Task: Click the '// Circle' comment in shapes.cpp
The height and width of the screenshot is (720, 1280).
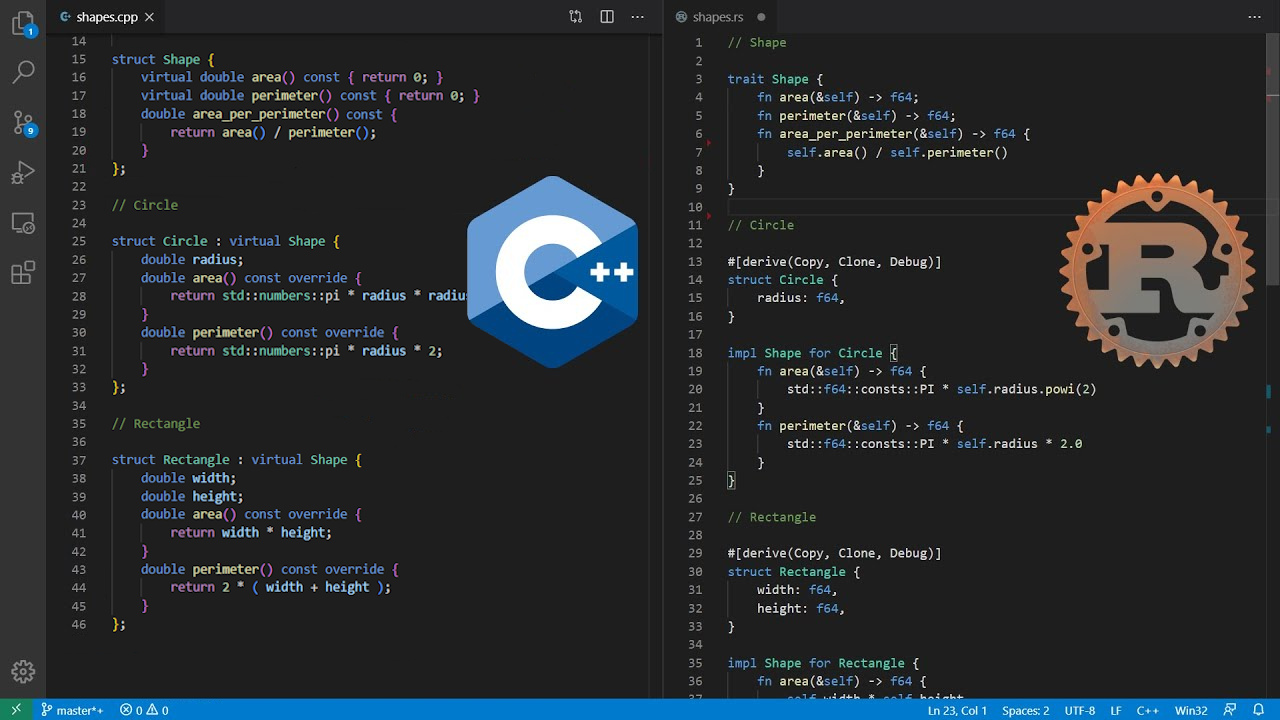Action: point(145,205)
